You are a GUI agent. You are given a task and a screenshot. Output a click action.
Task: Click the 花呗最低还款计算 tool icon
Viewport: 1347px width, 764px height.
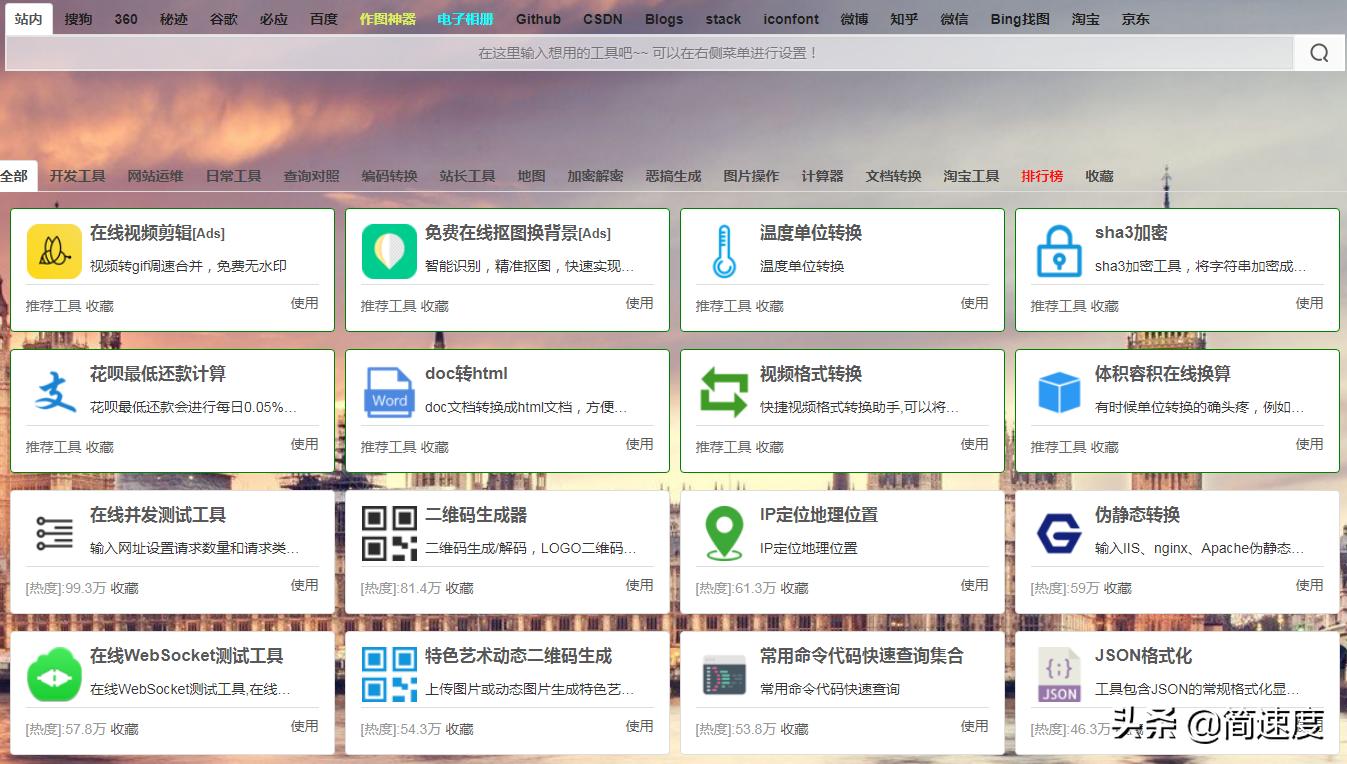(x=54, y=393)
